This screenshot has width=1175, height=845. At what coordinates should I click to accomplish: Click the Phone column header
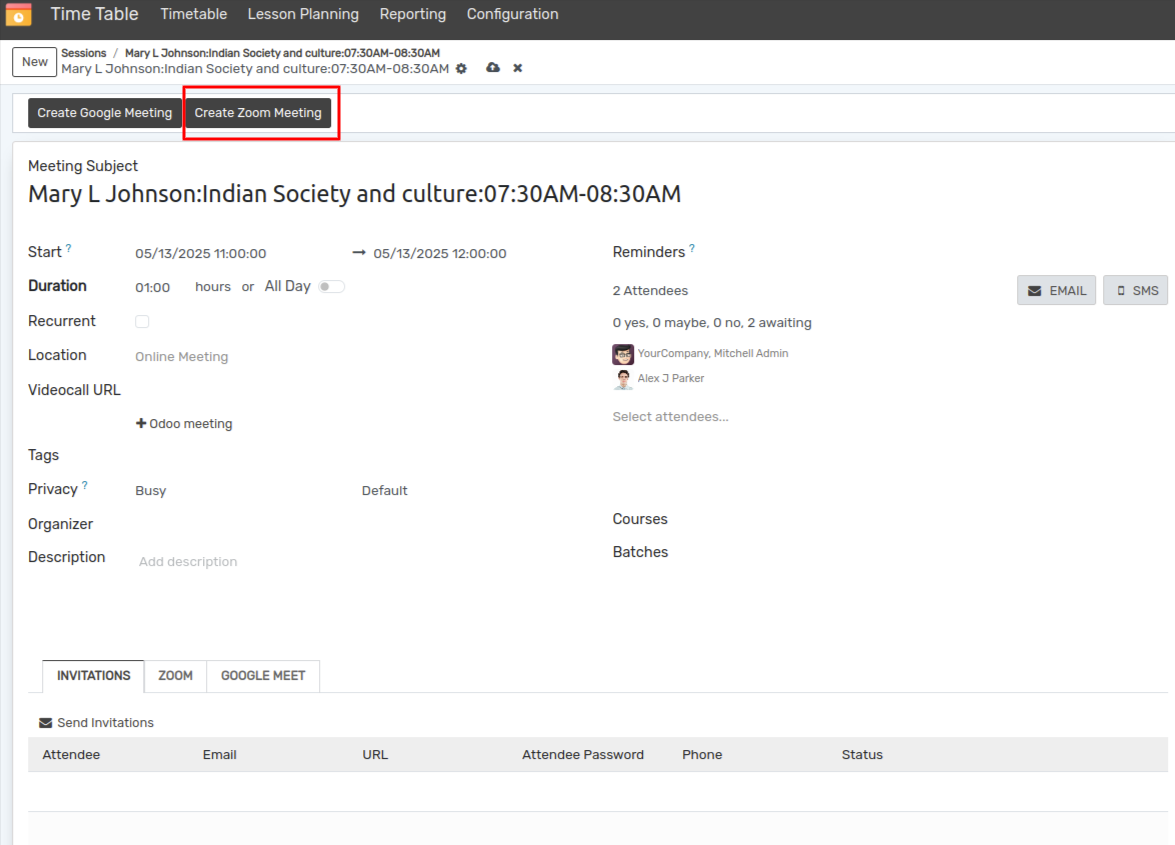tap(702, 755)
